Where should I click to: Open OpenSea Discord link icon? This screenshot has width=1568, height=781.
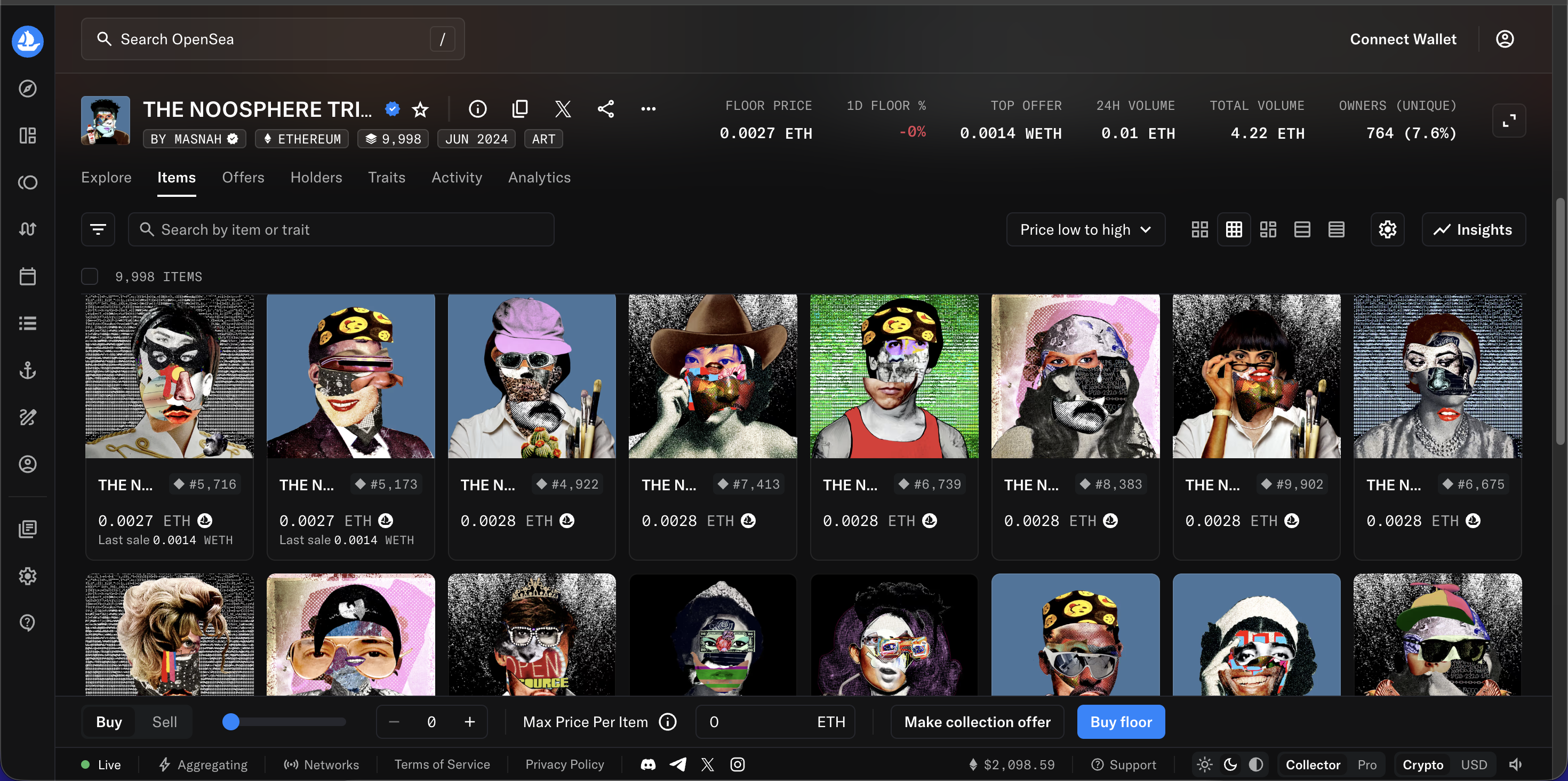(x=648, y=764)
